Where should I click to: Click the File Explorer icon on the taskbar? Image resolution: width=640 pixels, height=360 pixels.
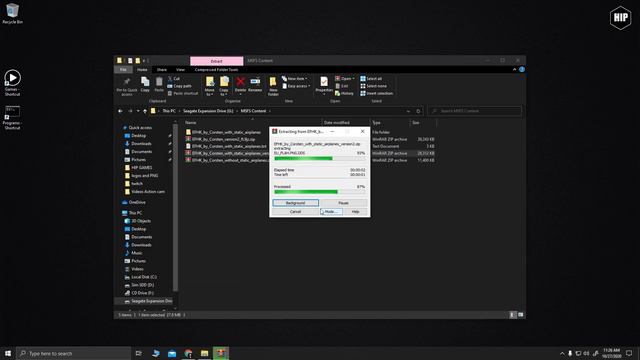click(204, 353)
